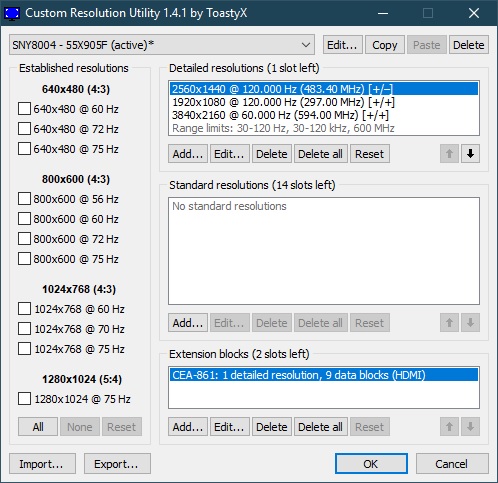Select the CEA-861 extension block row

[324, 375]
